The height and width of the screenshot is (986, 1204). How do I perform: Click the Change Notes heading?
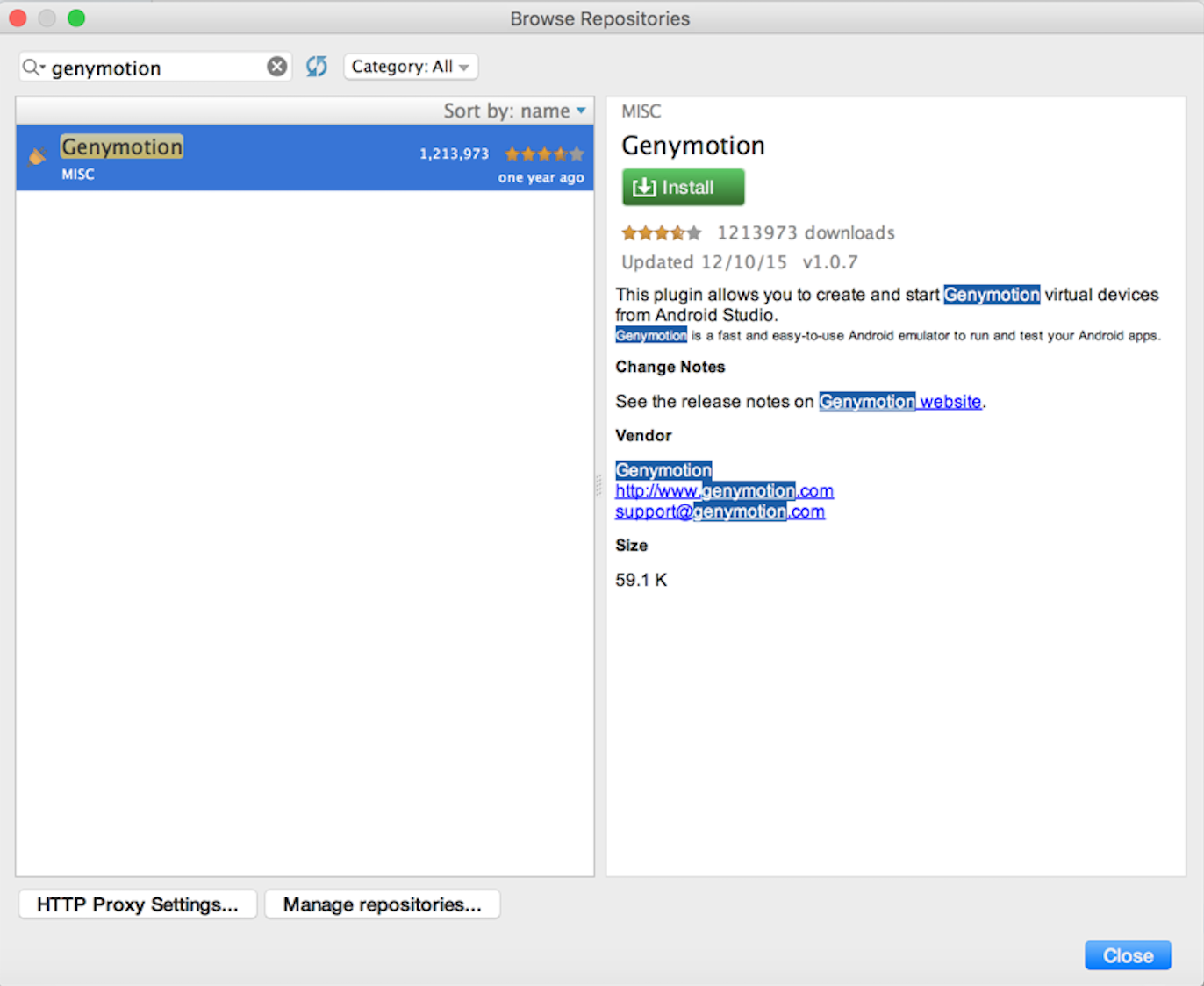pyautogui.click(x=670, y=367)
